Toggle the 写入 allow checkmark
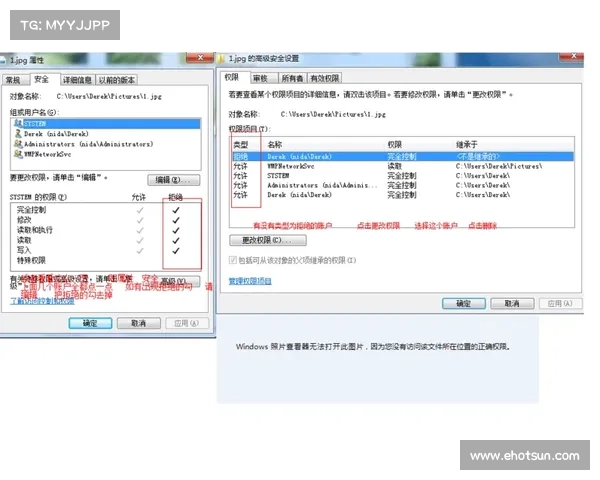Viewport: 600px width, 480px height. (140, 251)
